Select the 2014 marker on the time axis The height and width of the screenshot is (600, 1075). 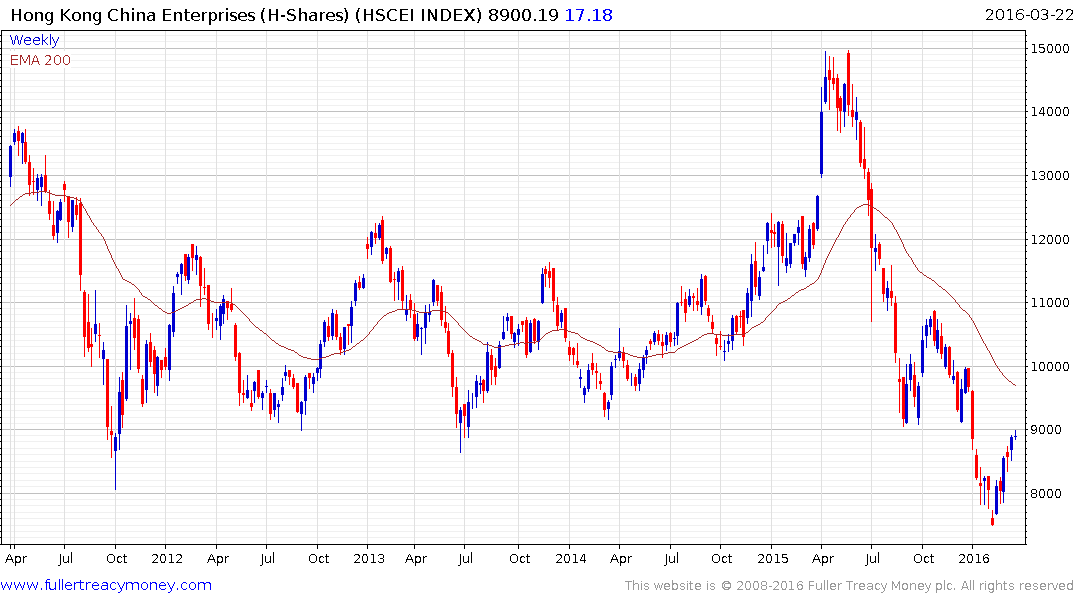[x=570, y=558]
